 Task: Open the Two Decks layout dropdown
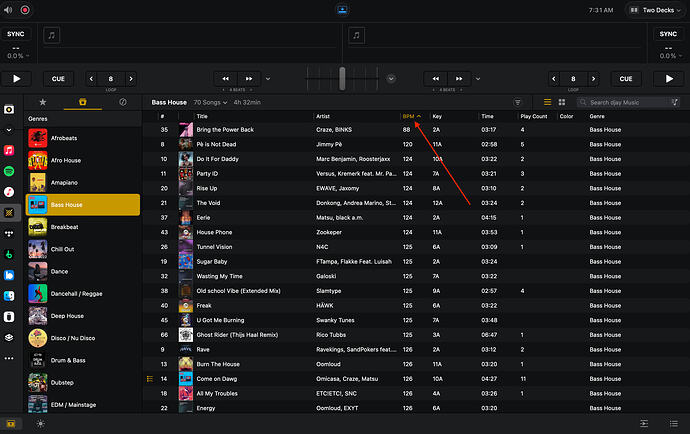[x=655, y=10]
